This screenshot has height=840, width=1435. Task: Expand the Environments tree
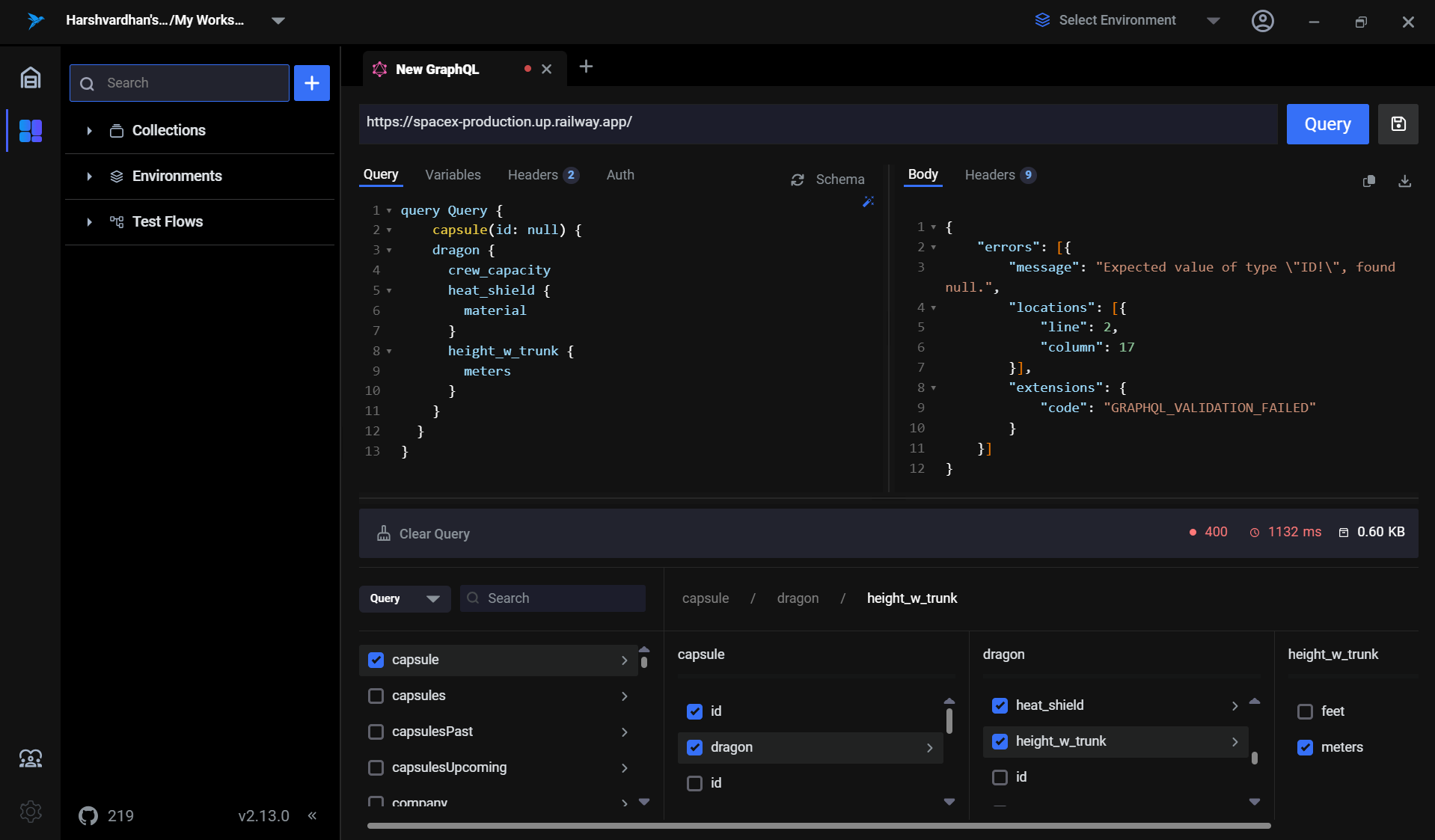click(90, 177)
